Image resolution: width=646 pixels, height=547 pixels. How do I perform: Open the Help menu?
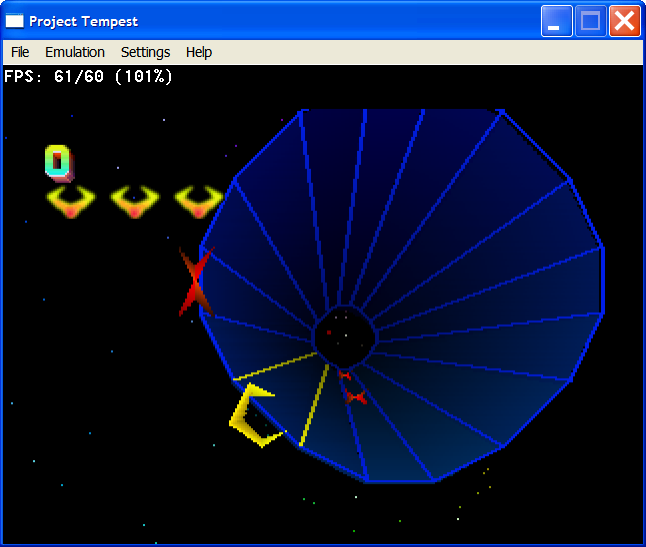pyautogui.click(x=199, y=52)
